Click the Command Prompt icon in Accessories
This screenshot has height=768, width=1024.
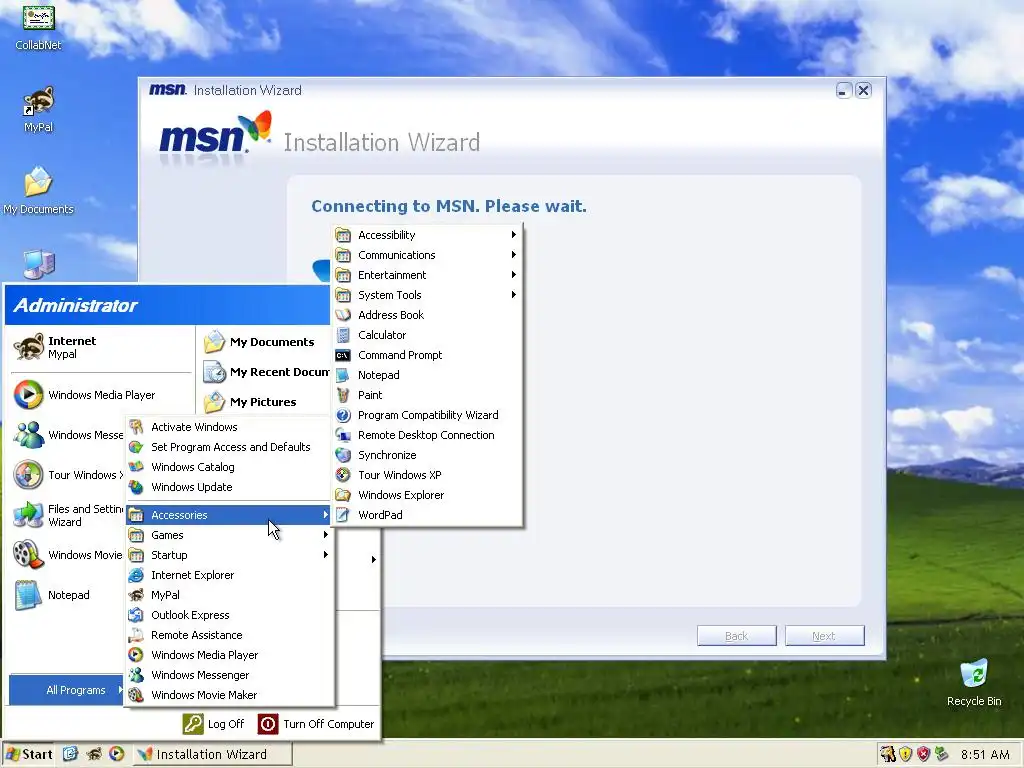(344, 355)
